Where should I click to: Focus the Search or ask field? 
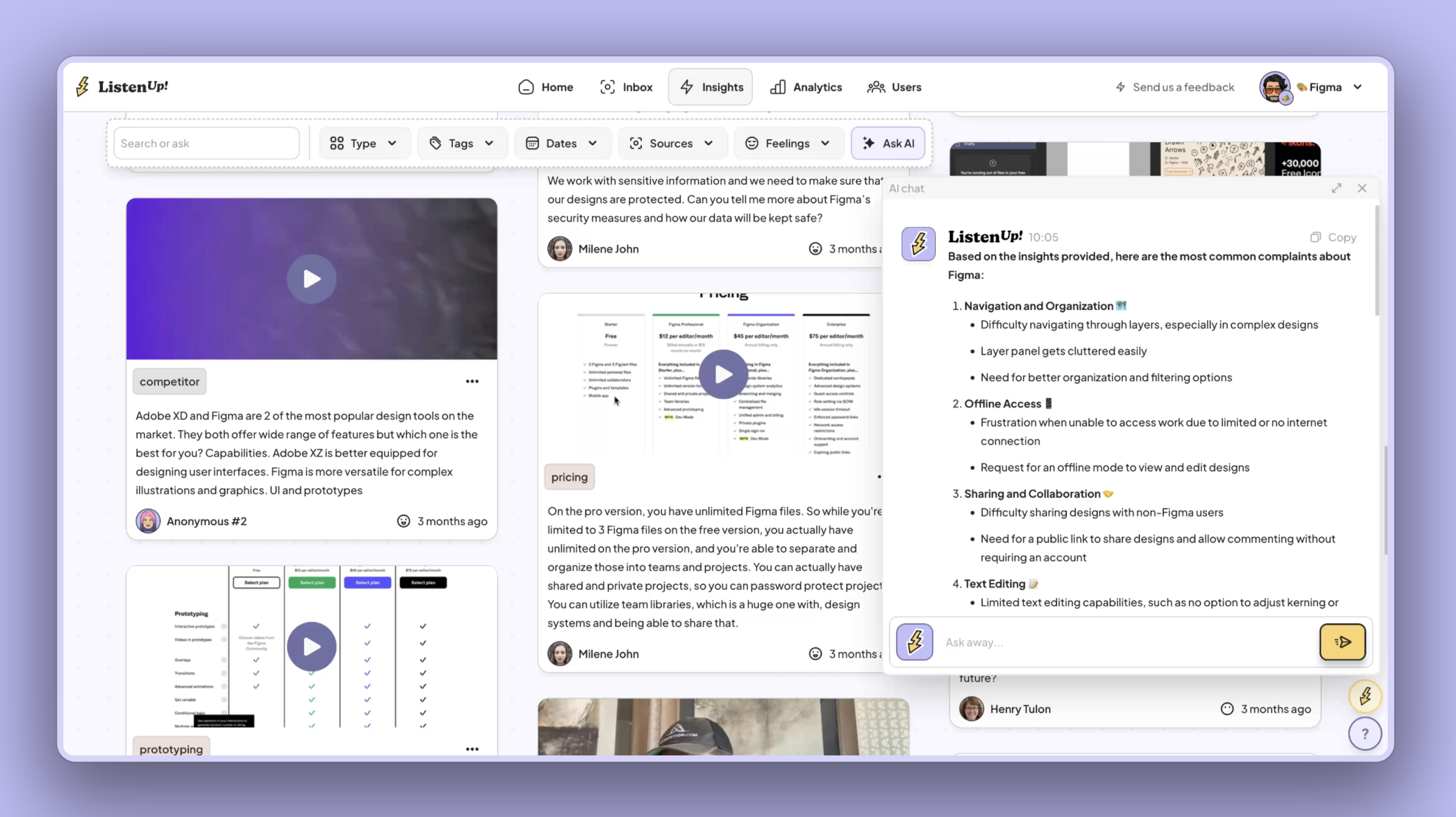point(207,143)
